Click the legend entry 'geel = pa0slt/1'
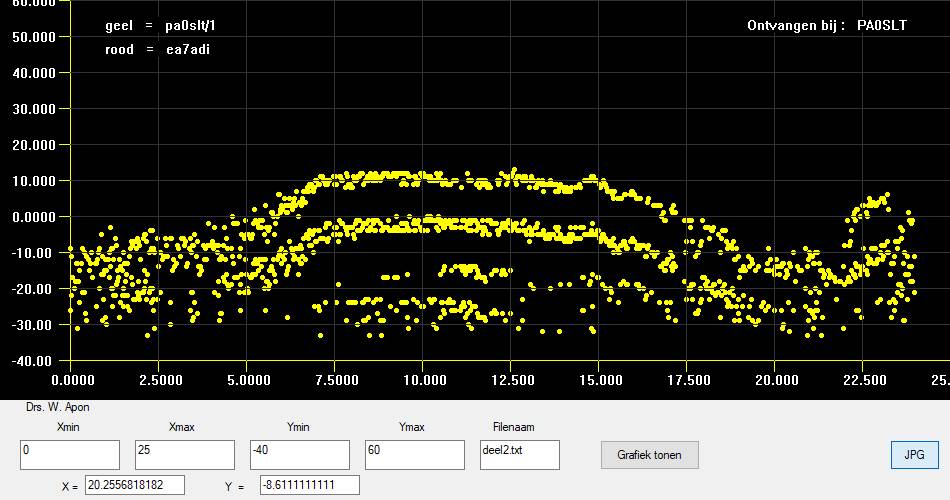 click(x=161, y=25)
